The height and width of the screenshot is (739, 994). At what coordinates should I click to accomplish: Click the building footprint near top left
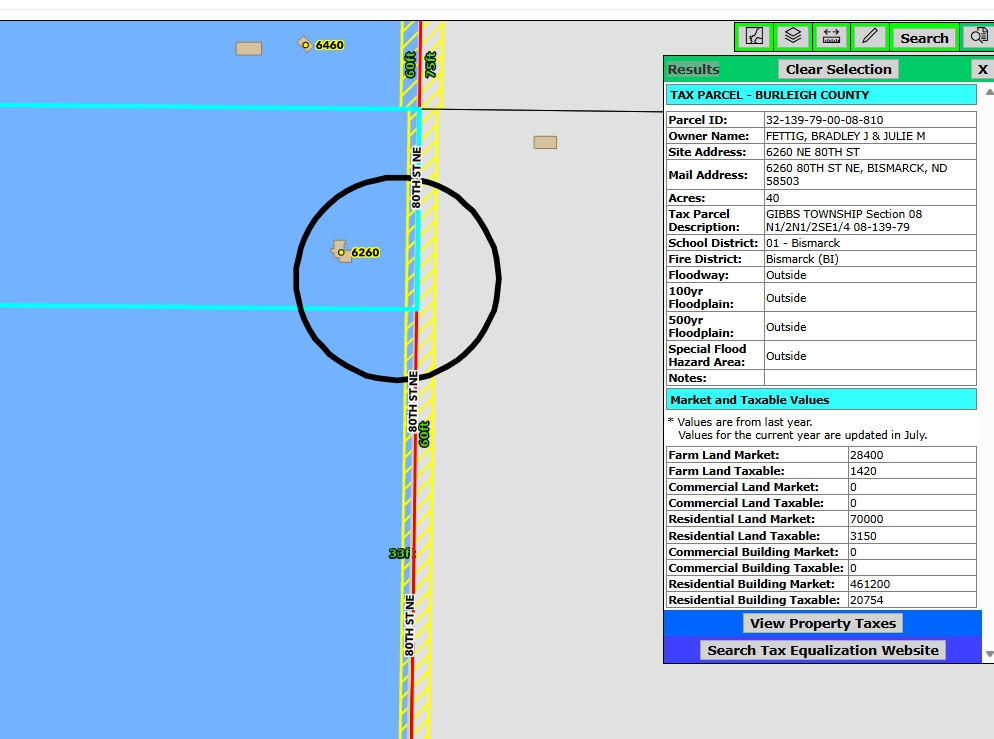(x=249, y=48)
